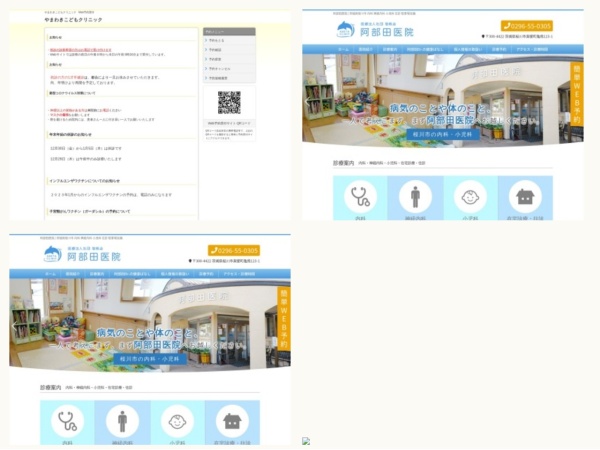Open アクセス・診療時間 in the upper 阿部田医院 navigation bar

[532, 49]
